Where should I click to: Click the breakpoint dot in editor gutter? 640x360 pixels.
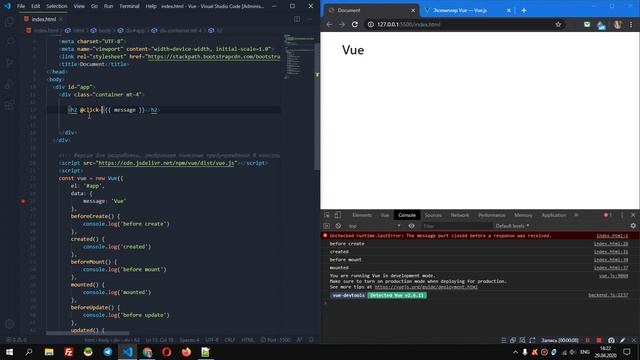pyautogui.click(x=23, y=201)
